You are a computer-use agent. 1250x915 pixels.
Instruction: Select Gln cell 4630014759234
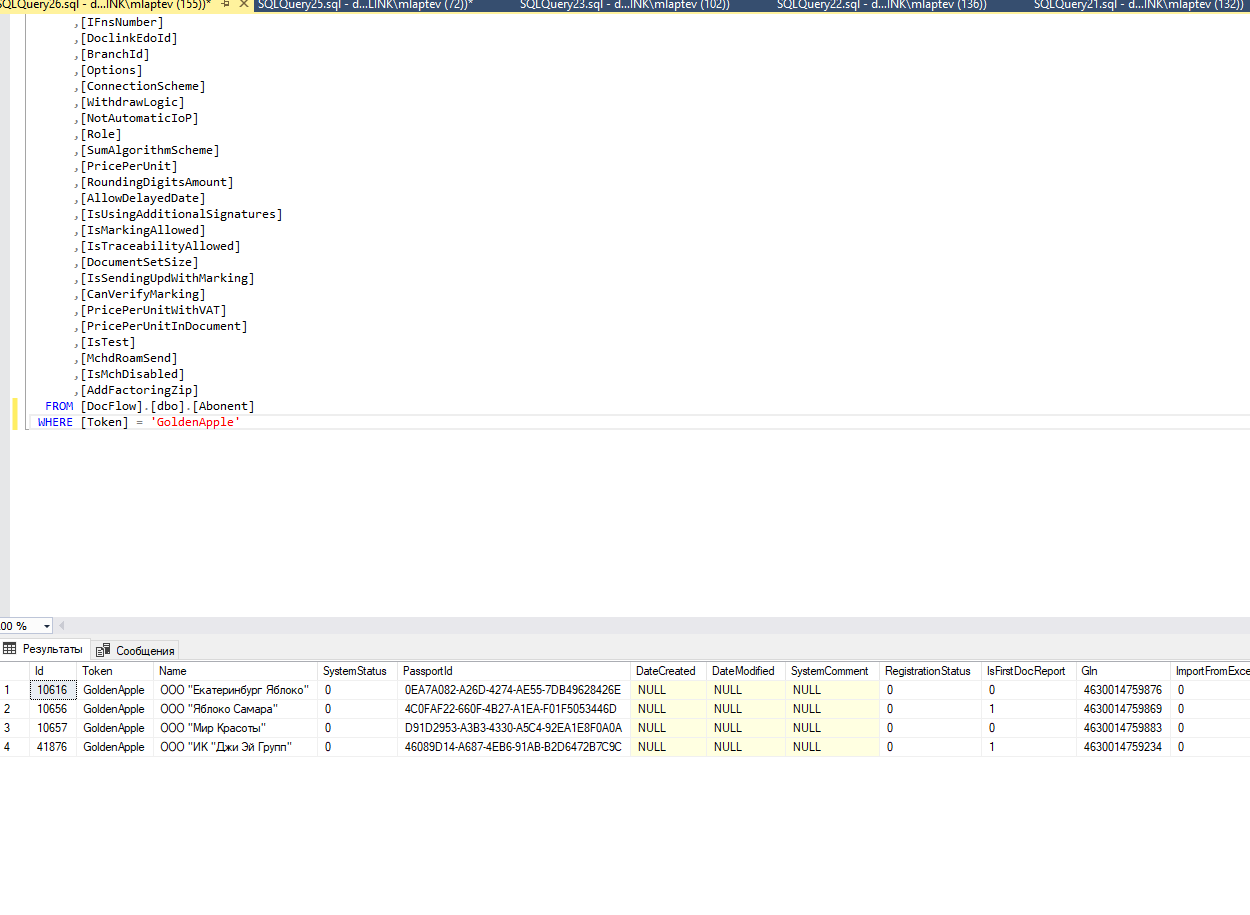(1123, 747)
